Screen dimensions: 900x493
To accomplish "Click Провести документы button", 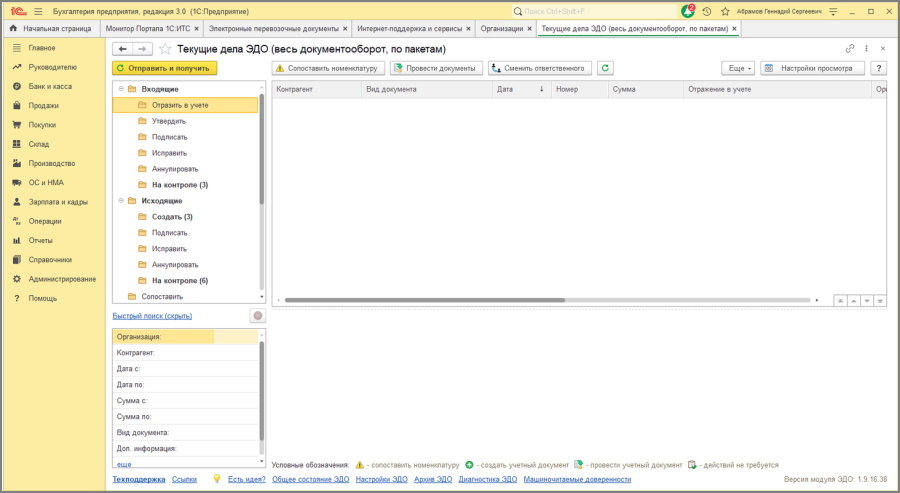I will 436,68.
